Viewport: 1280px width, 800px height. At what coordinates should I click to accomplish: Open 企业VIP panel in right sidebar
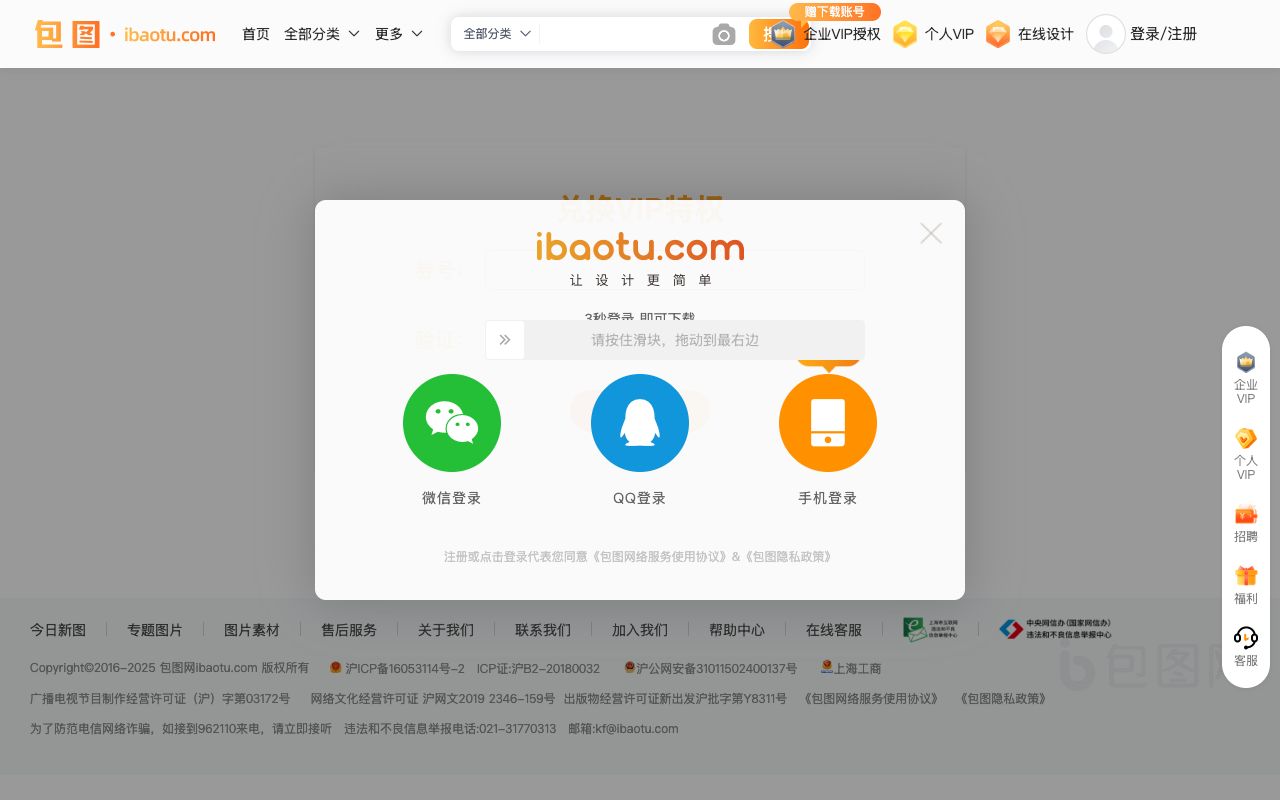(1246, 378)
